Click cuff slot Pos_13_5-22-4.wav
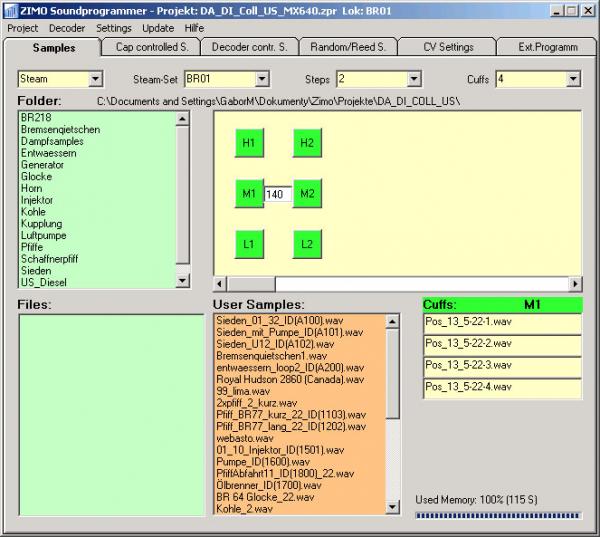Screen dimensions: 600x537 tap(502, 389)
